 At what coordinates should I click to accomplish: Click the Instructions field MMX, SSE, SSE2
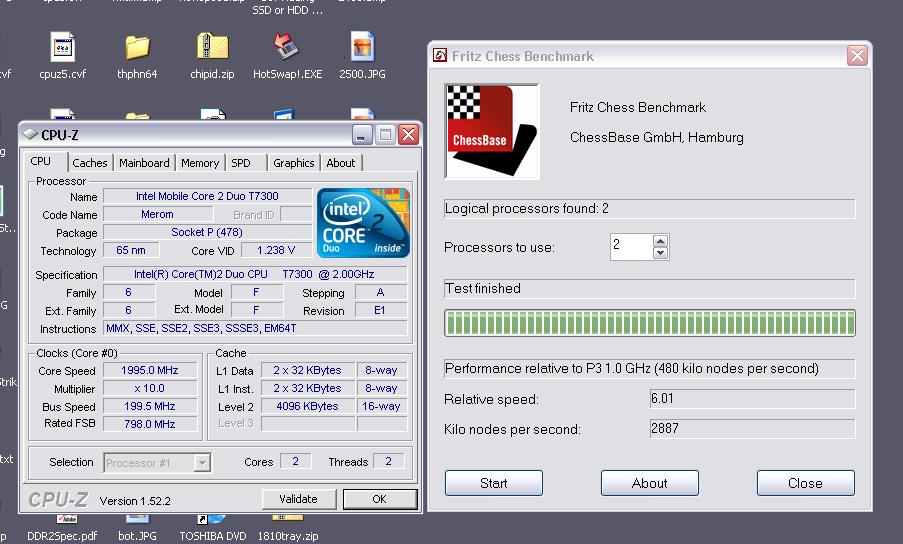click(x=255, y=328)
